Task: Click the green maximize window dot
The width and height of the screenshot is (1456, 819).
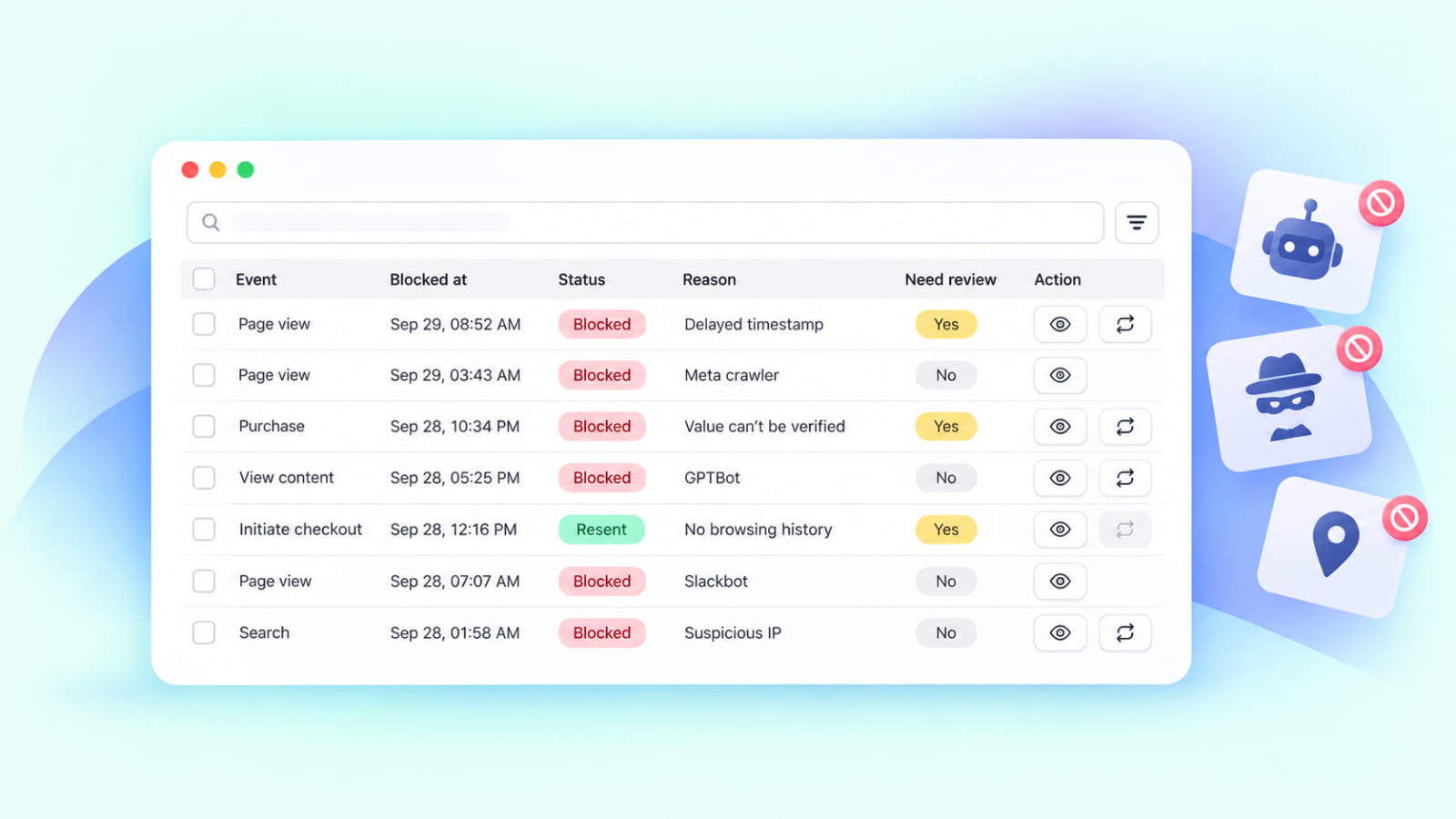Action: [246, 169]
